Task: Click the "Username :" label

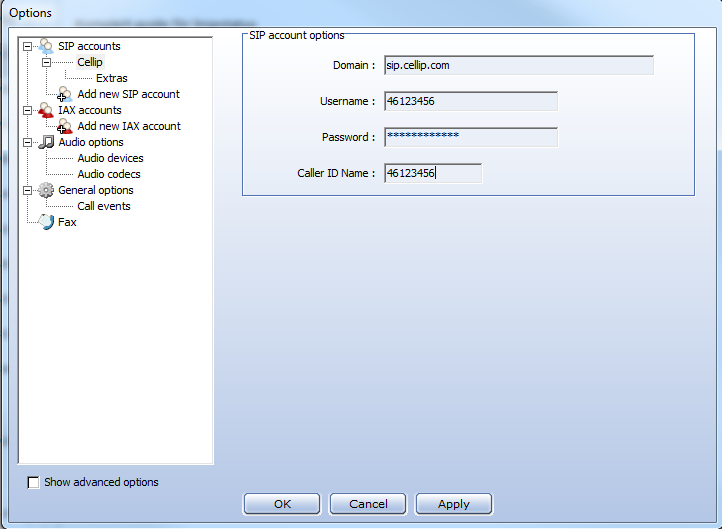Action: [x=347, y=101]
